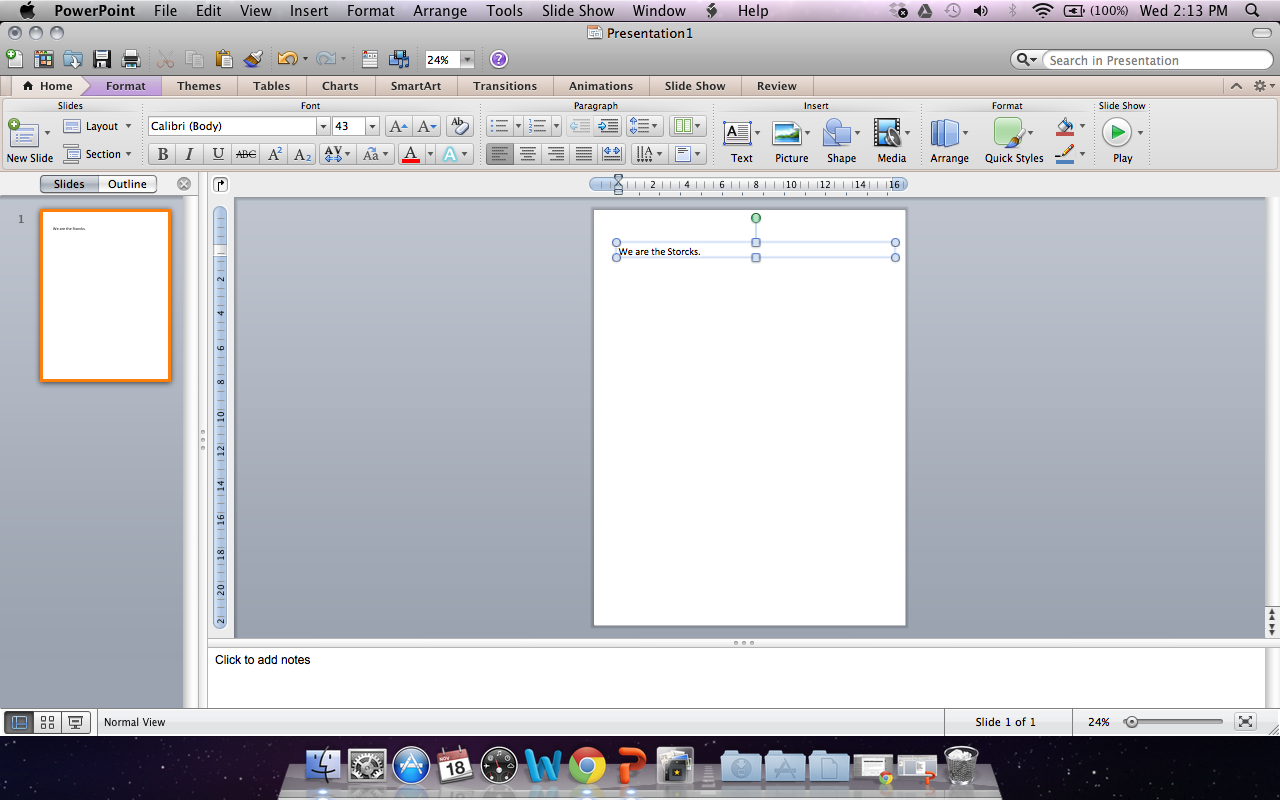Switch to the SmartArt ribbon tab
The width and height of the screenshot is (1280, 800).
[416, 86]
